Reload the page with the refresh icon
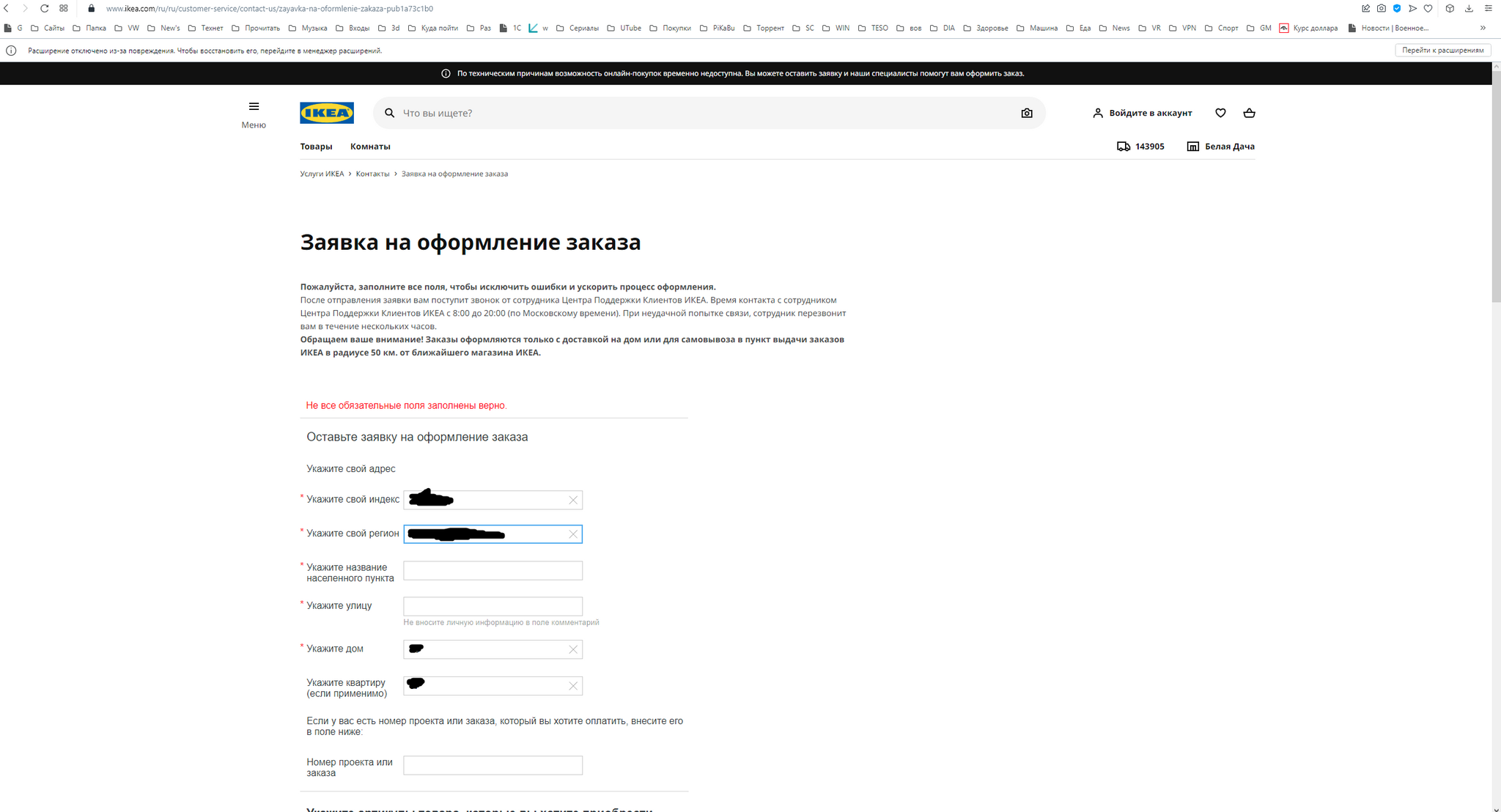This screenshot has width=1501, height=812. click(x=44, y=9)
